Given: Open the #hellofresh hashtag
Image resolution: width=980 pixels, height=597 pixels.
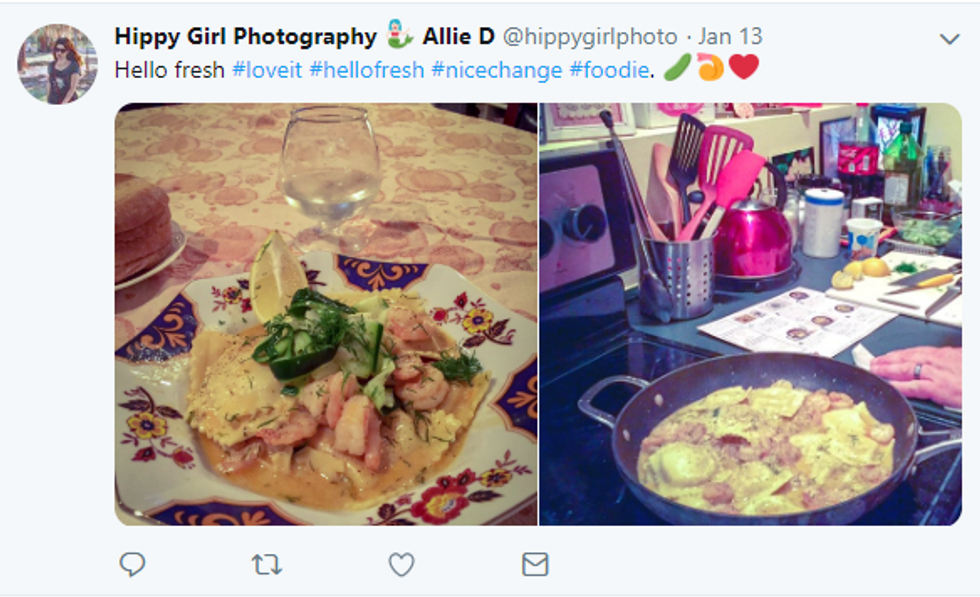Looking at the screenshot, I should point(367,69).
